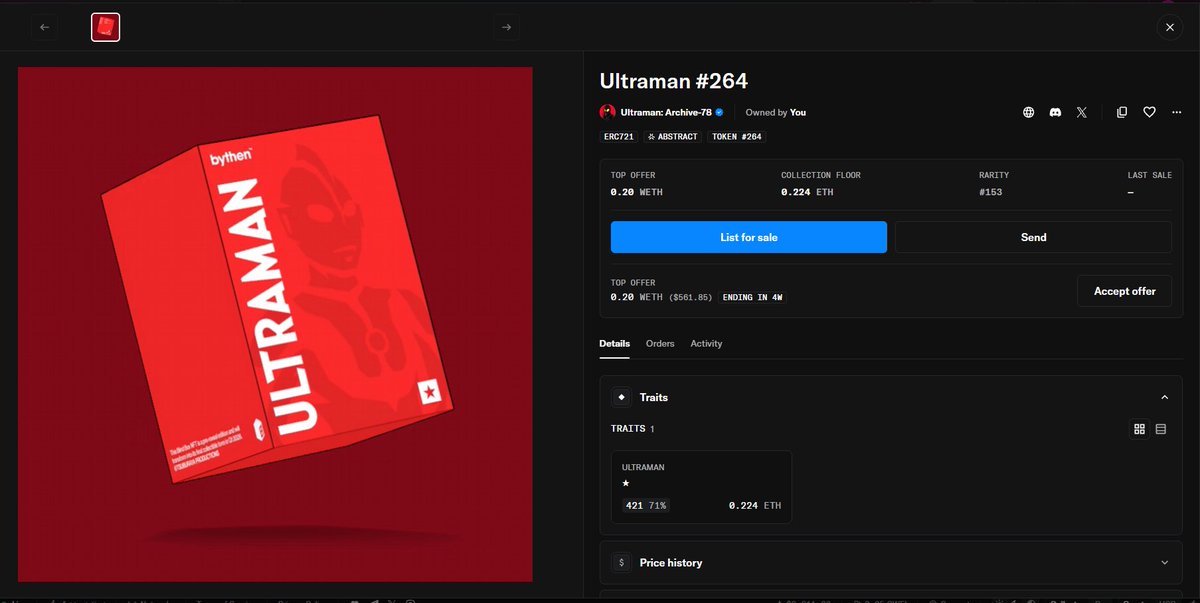Open the ULTRAMAN star trait card
Screen dimensions: 1200x603
point(701,486)
